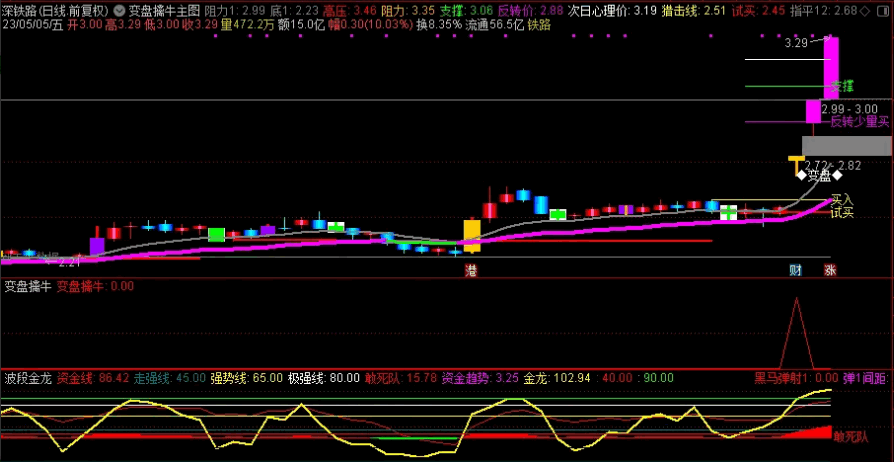Open the dropdown arrow beside 深铁路 title
The image size is (894, 462).
click(x=119, y=10)
